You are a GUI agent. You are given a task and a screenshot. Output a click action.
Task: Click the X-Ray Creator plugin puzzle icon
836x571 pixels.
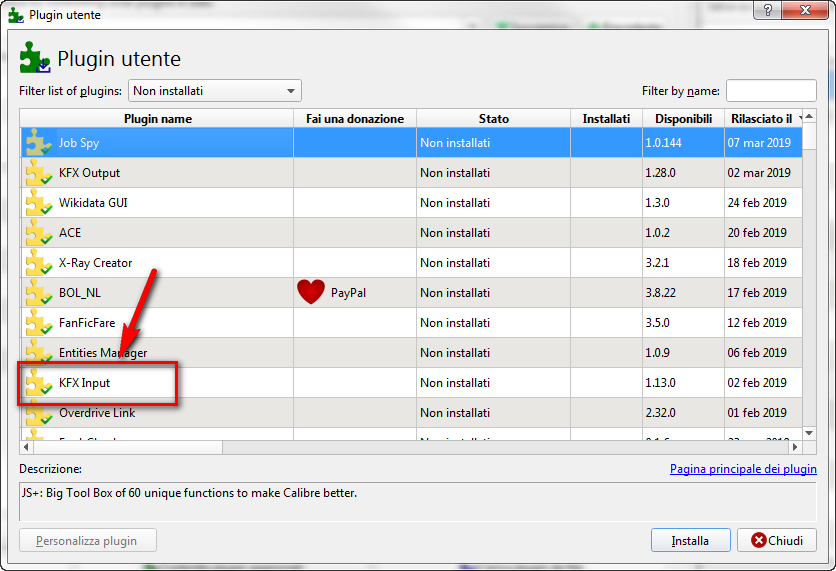pos(39,262)
